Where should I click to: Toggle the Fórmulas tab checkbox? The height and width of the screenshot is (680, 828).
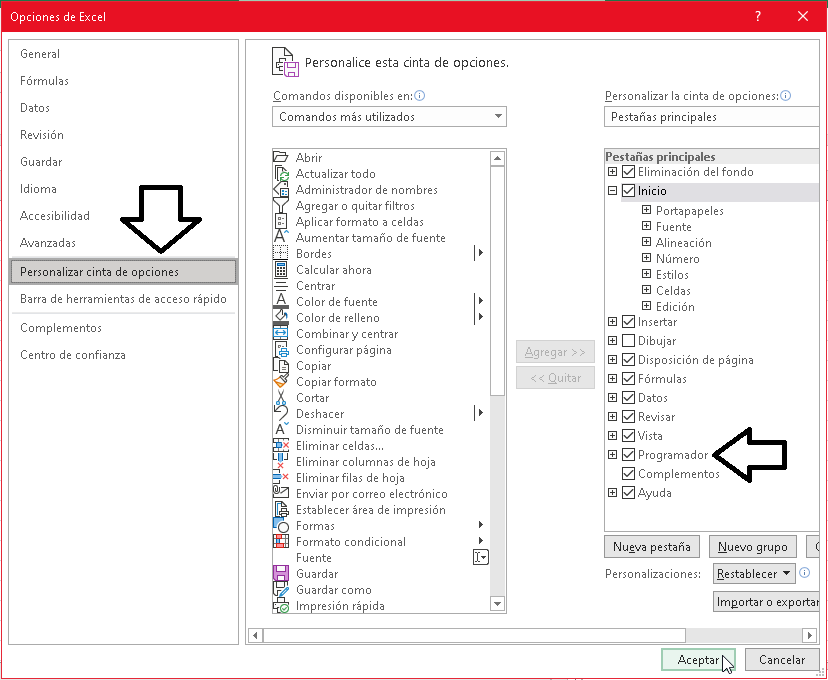coord(628,379)
